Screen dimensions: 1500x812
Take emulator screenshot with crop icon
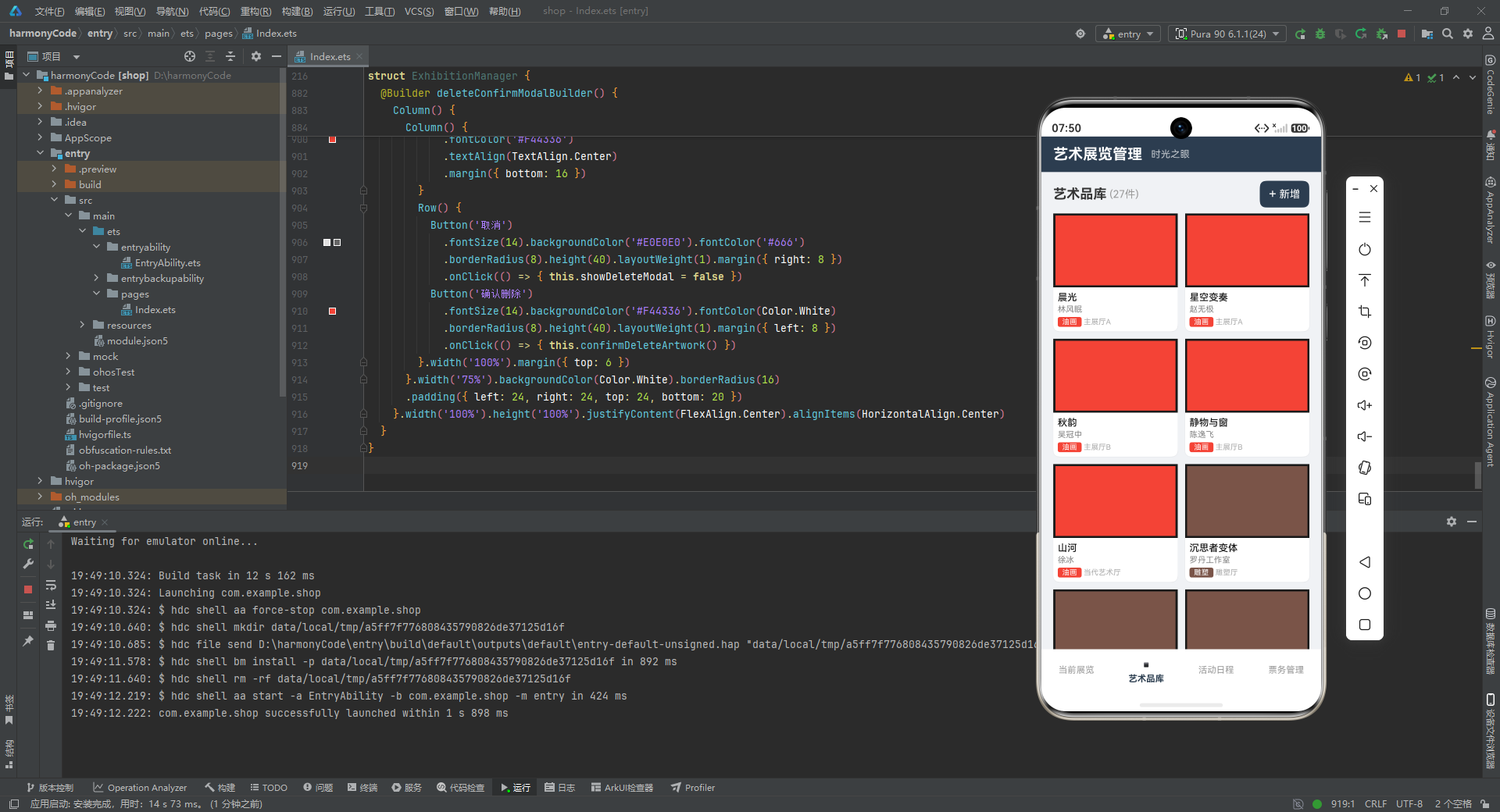click(x=1365, y=312)
